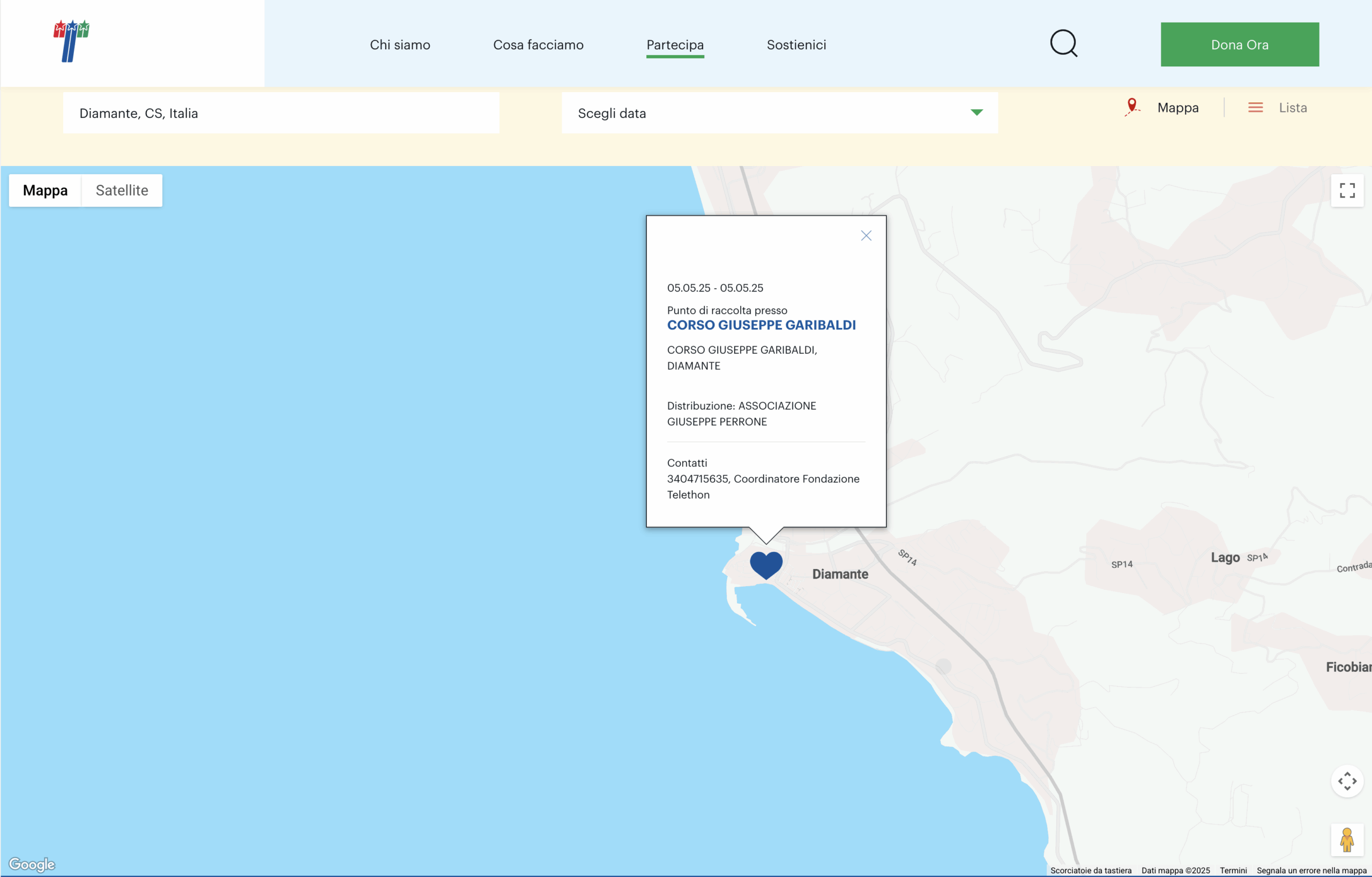
Task: Click the green dropdown arrow
Action: pyautogui.click(x=976, y=113)
